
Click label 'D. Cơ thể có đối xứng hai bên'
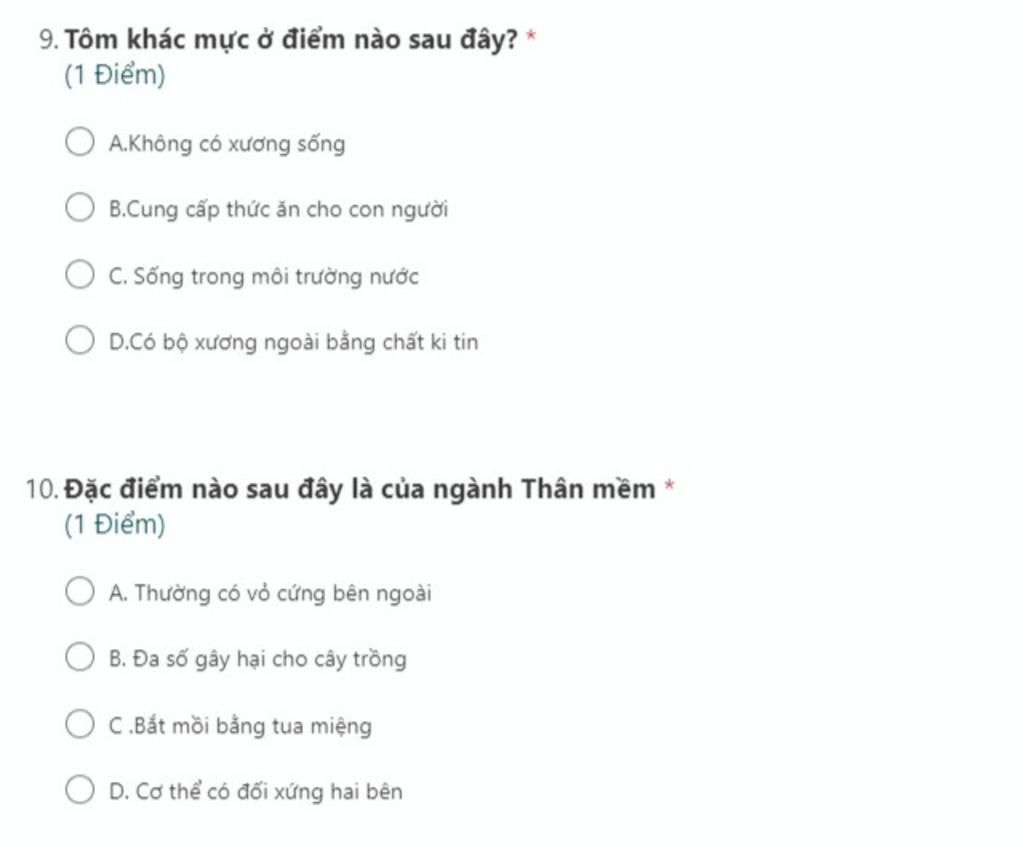click(255, 793)
